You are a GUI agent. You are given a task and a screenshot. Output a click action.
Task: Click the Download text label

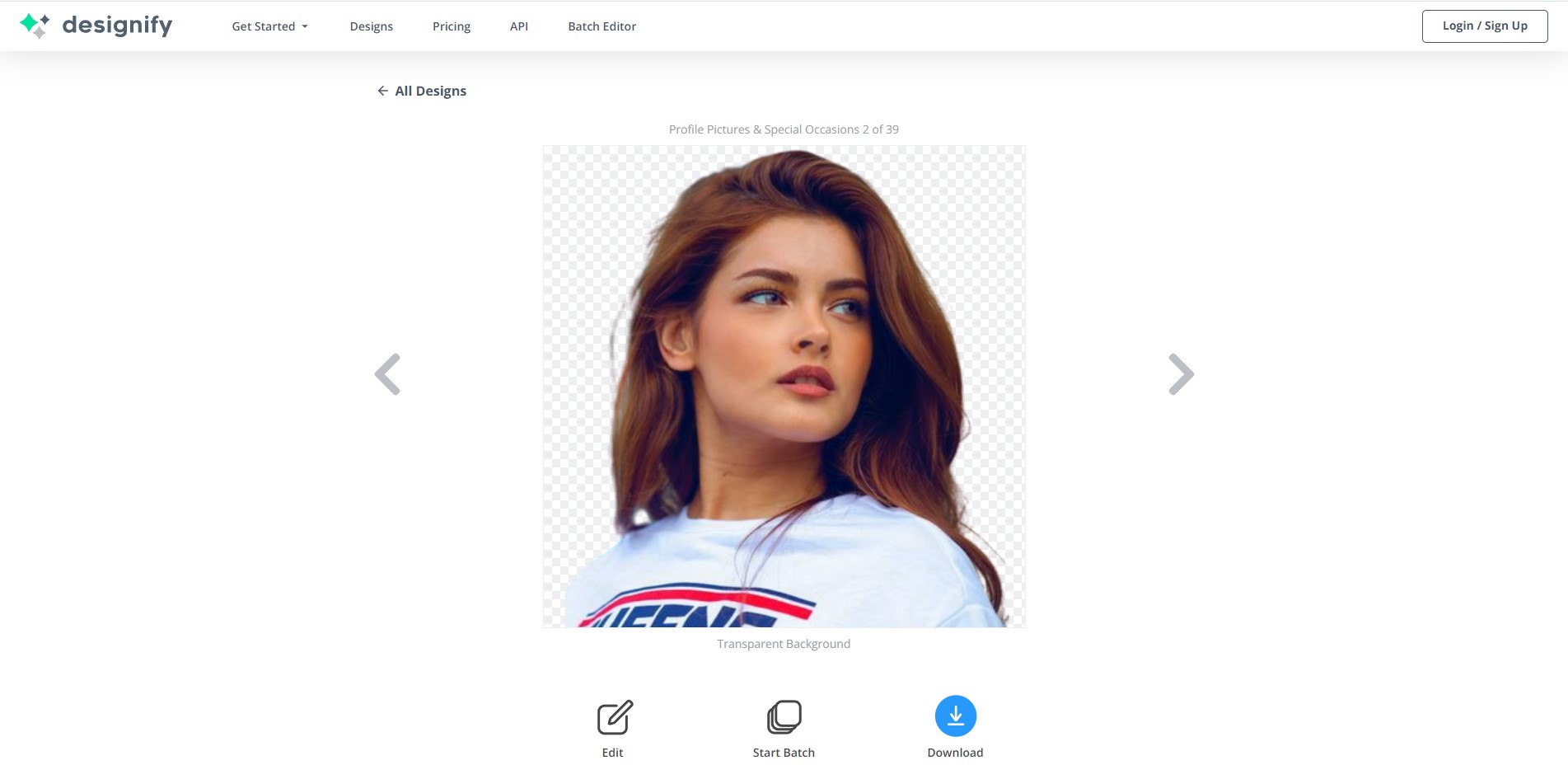(x=956, y=753)
